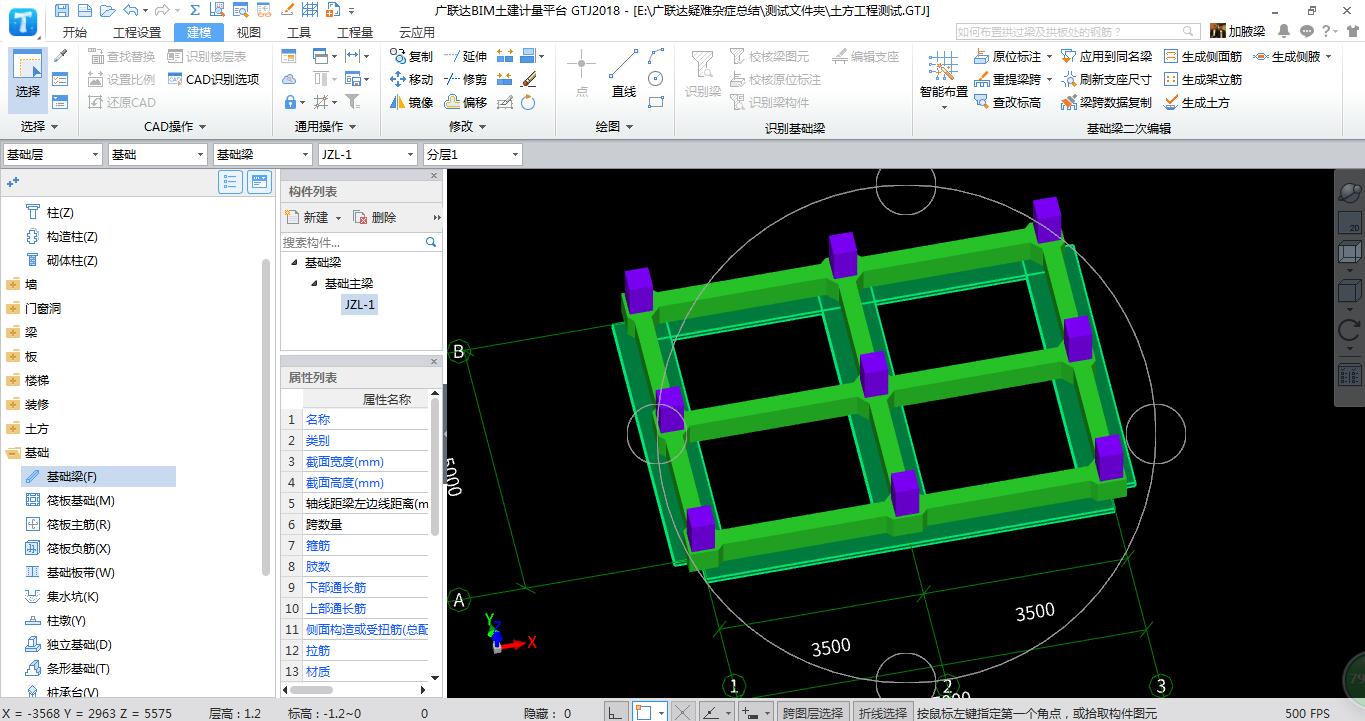
Task: Expand the 通用操作 group menu
Action: coord(326,127)
